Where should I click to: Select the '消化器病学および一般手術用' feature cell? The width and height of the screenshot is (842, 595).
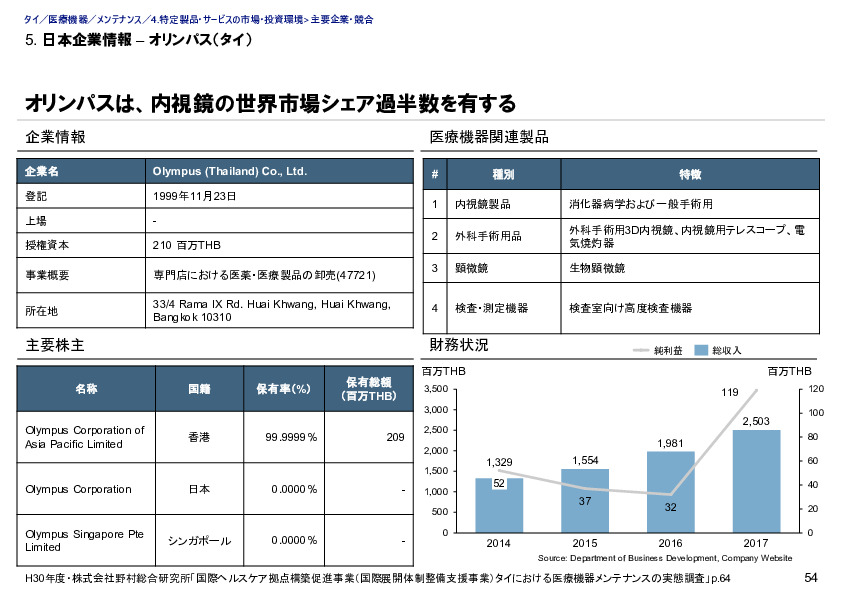(690, 204)
